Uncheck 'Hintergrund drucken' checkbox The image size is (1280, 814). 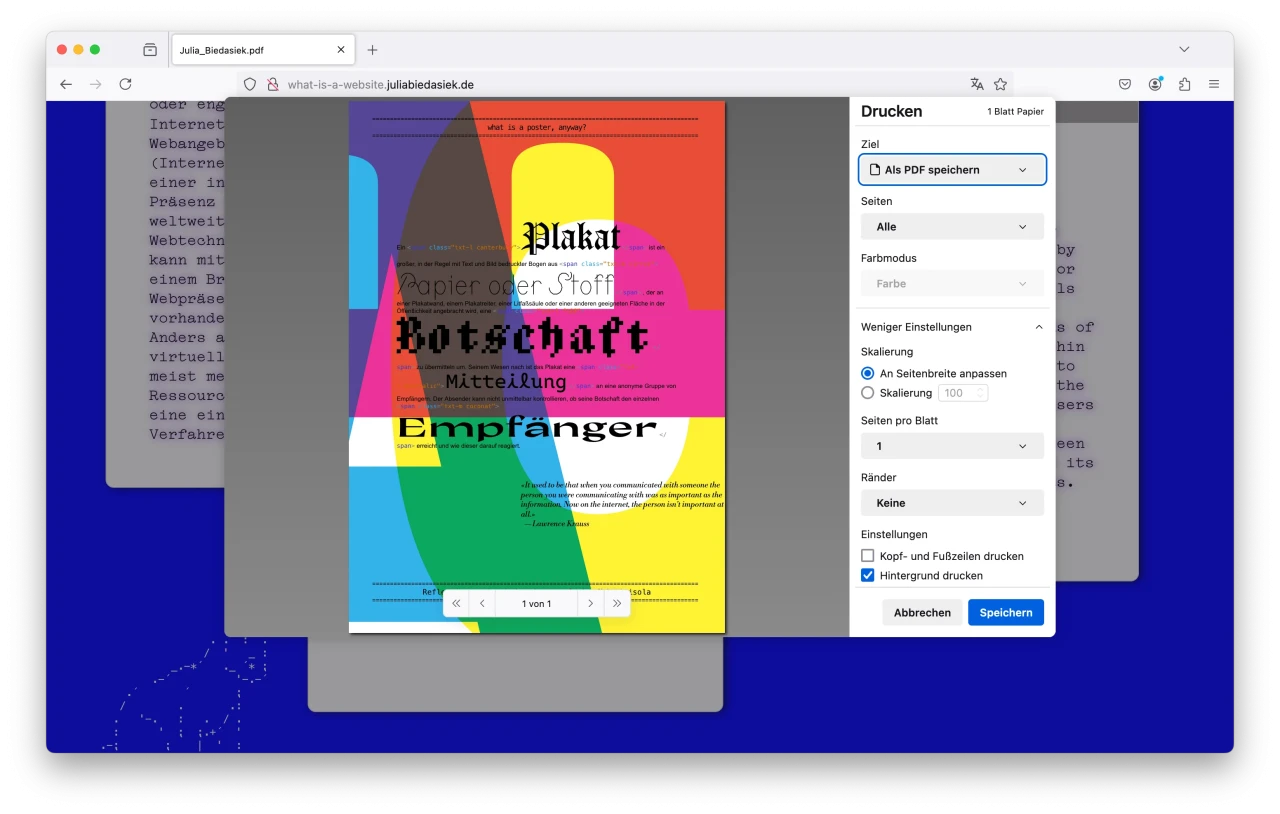(x=868, y=576)
